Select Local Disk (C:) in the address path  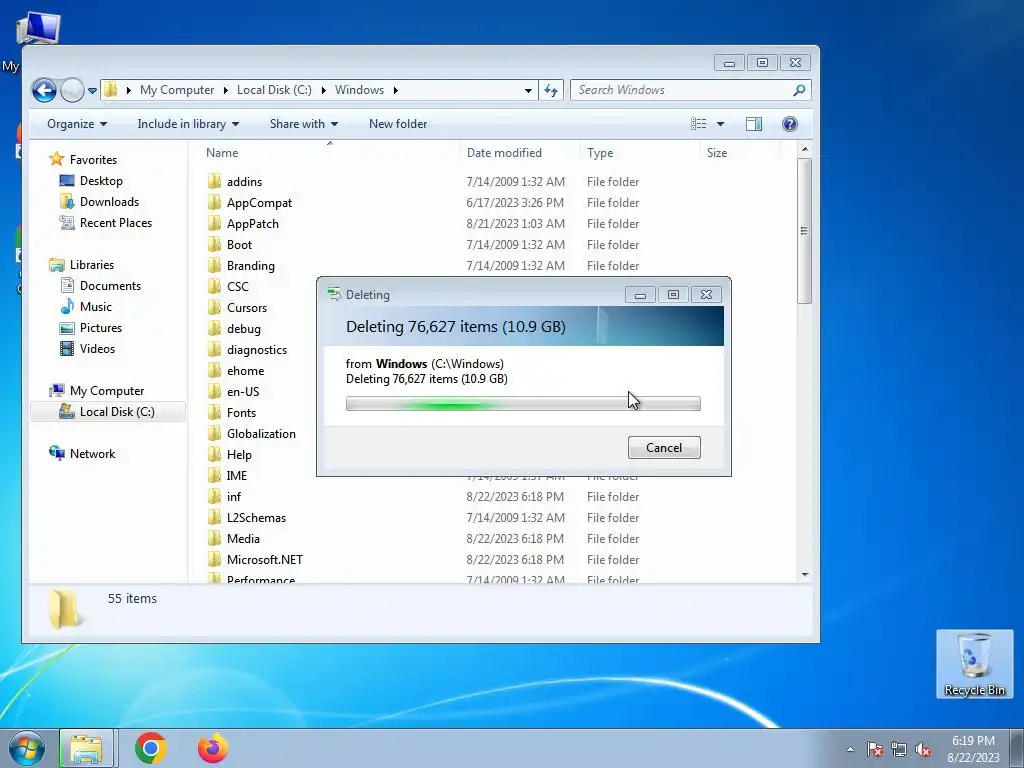pyautogui.click(x=274, y=90)
